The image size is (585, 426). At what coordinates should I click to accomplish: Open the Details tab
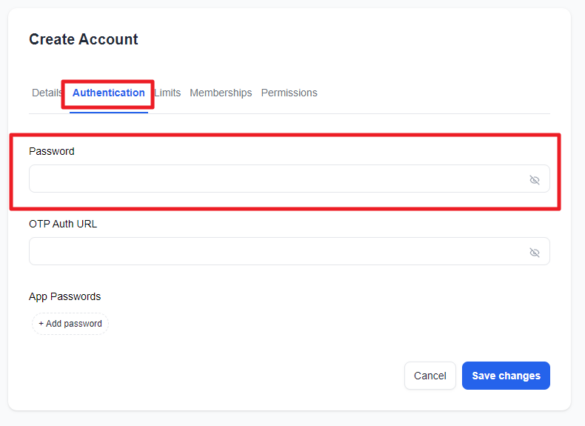(x=47, y=93)
